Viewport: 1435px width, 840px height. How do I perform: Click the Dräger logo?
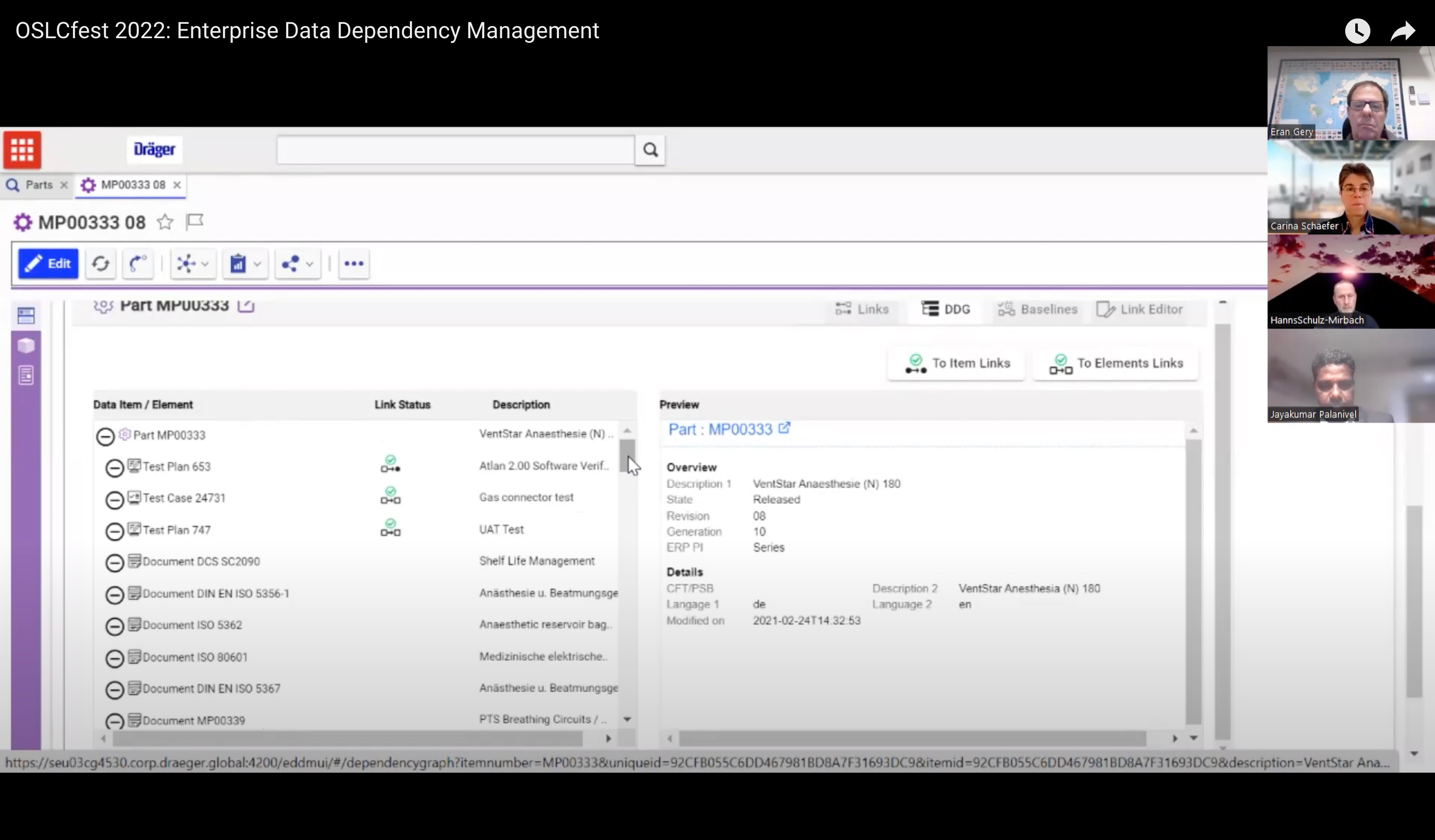click(x=154, y=150)
